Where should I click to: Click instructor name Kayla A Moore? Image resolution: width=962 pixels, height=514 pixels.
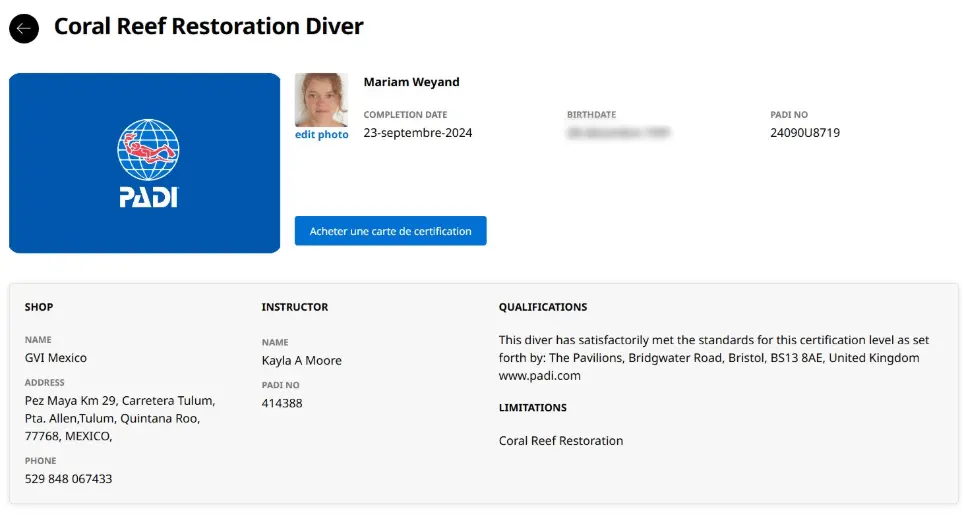coord(301,361)
